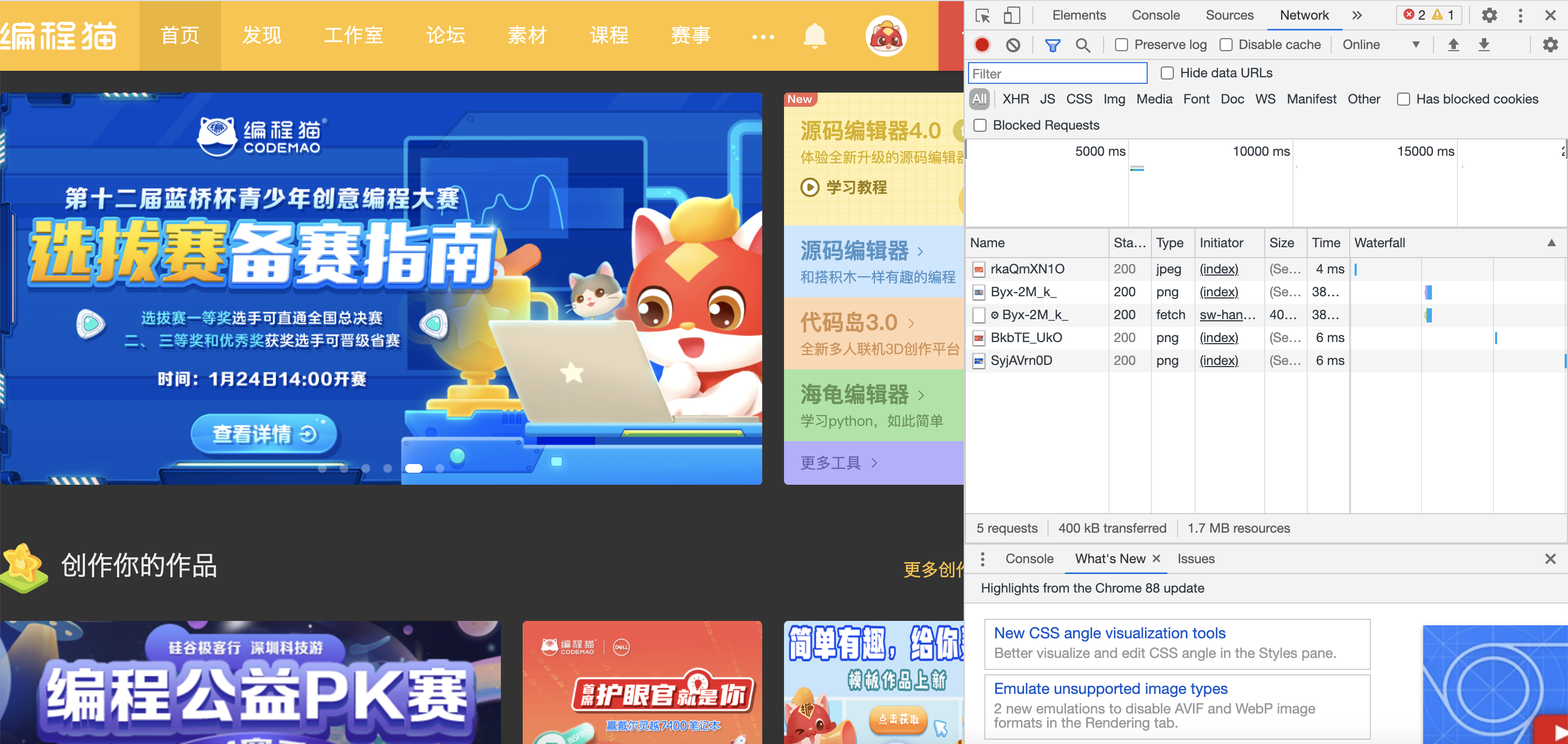Open the drawer Console tab
The height and width of the screenshot is (744, 1568).
pos(1030,559)
